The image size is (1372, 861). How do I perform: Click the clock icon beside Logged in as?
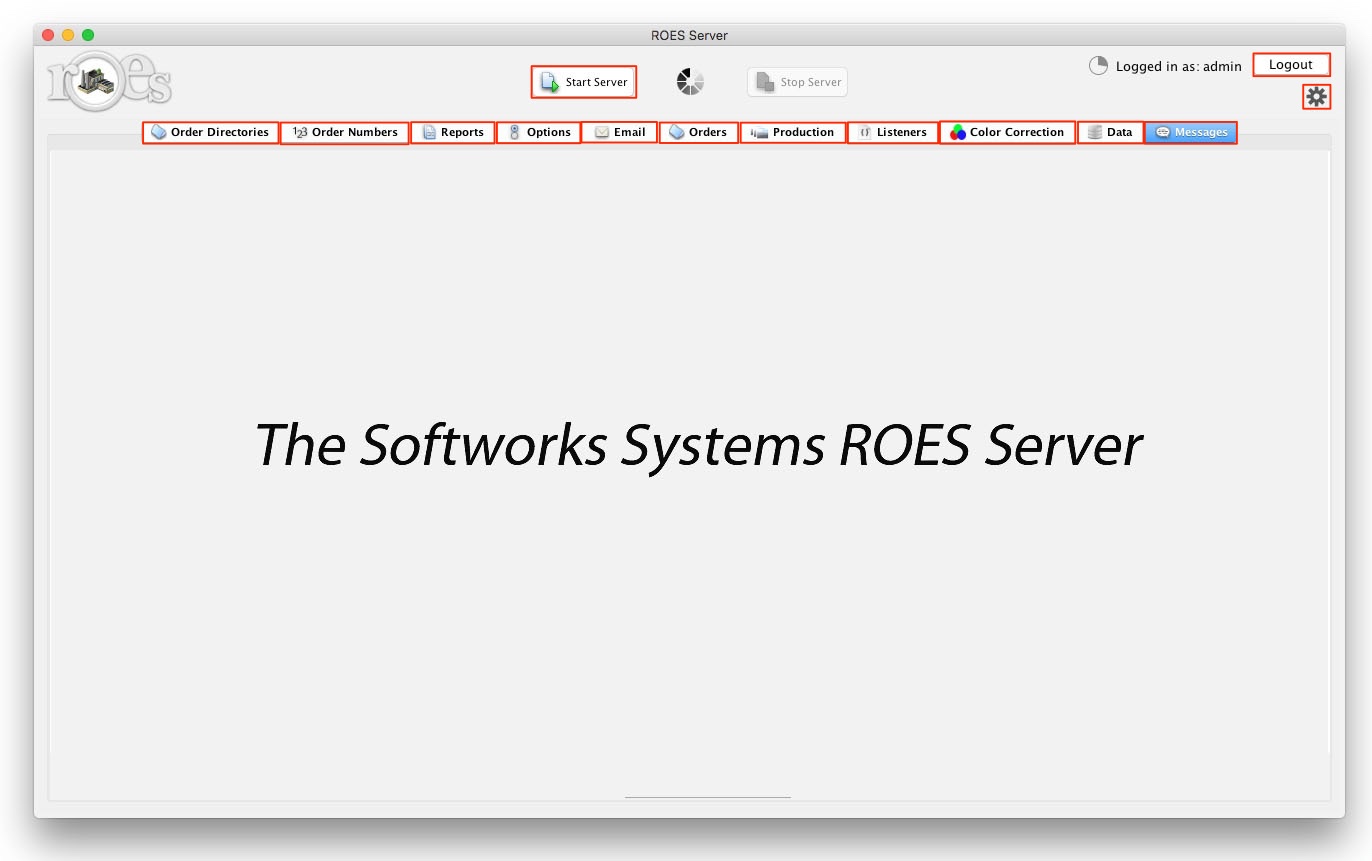point(1097,65)
